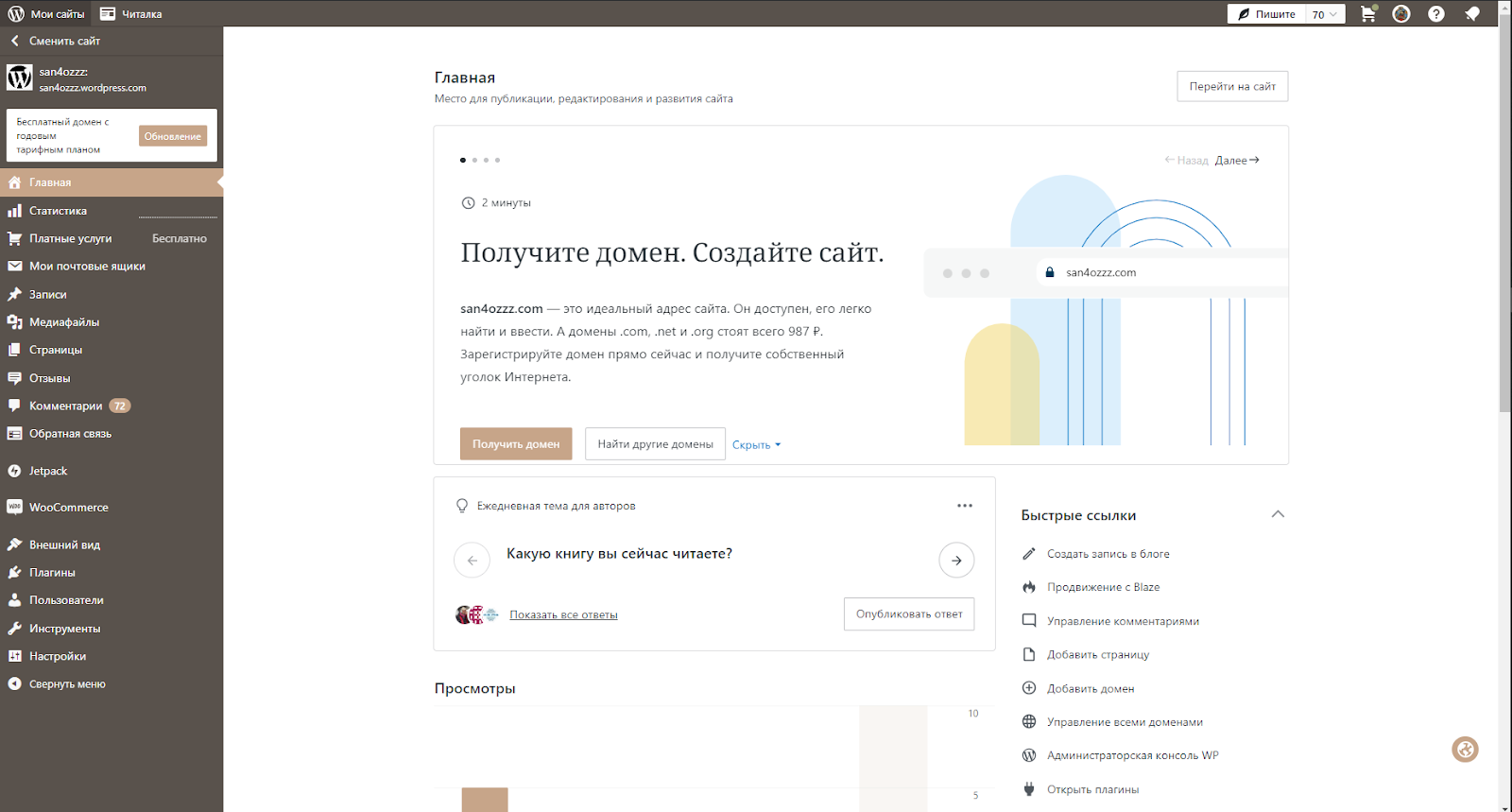Open the three-dots menu of daily prompt card
Screen dimensions: 1512x812
[x=964, y=506]
